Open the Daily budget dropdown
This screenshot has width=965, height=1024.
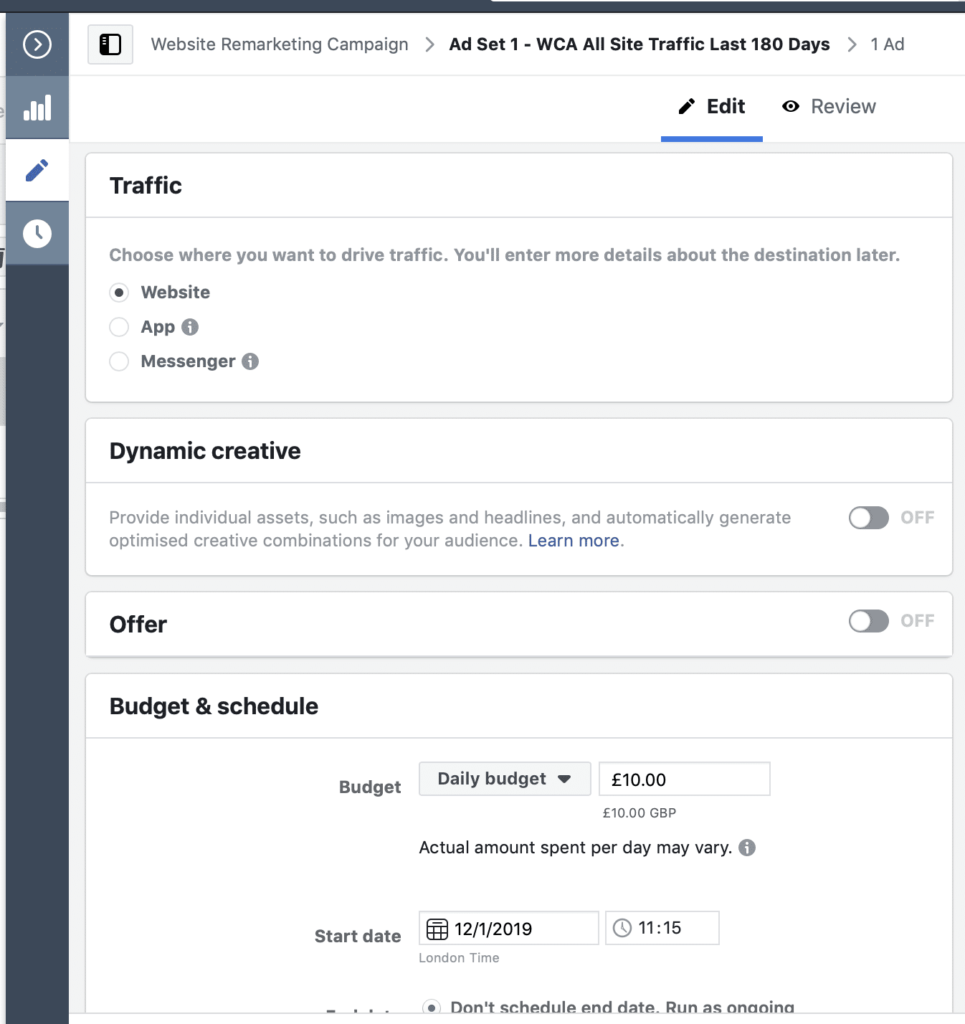click(x=505, y=778)
